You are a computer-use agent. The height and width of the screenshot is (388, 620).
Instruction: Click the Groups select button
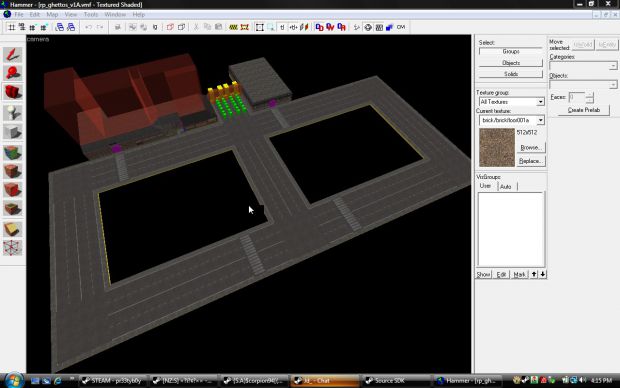click(510, 51)
